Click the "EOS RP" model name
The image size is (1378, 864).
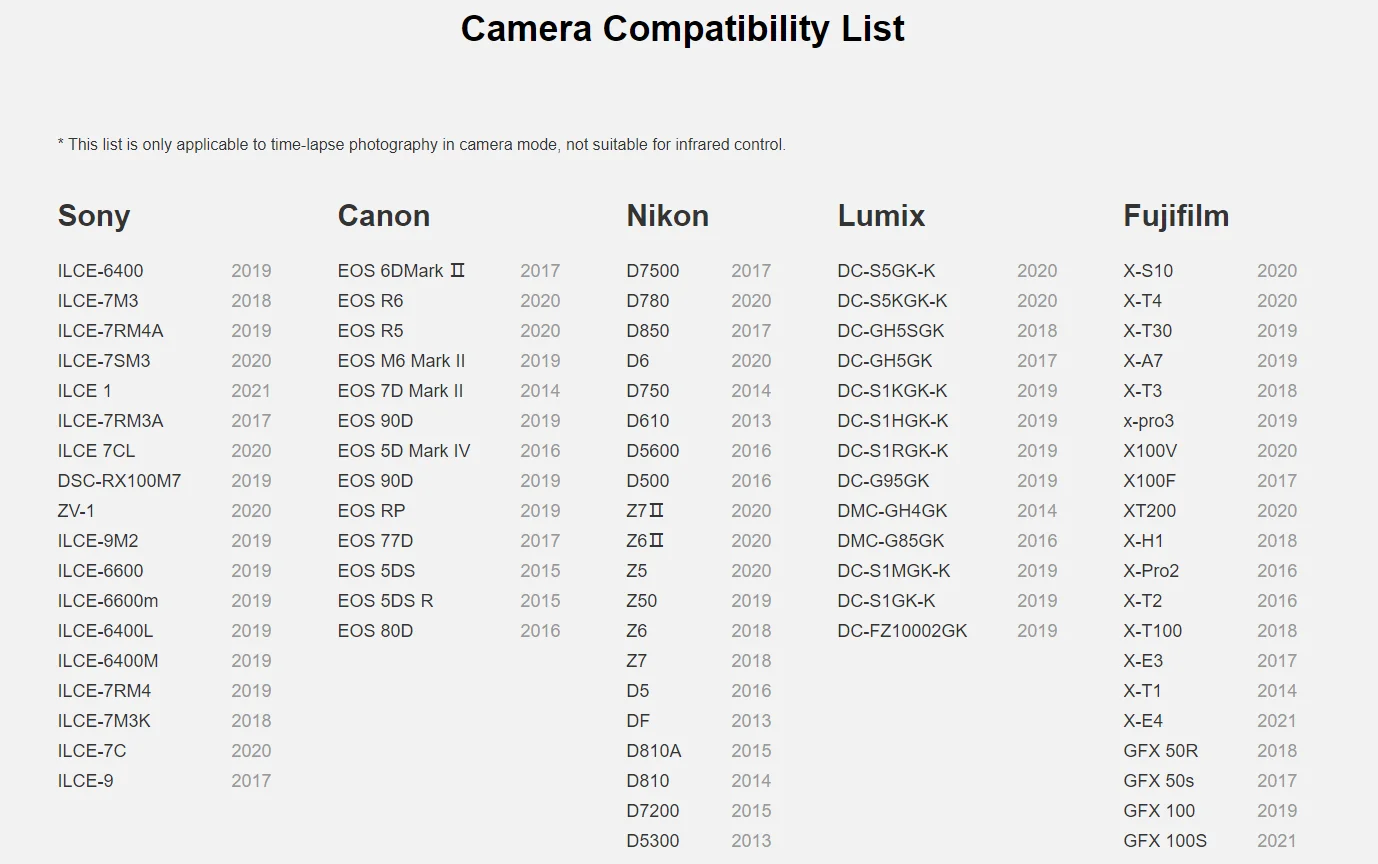[x=372, y=511]
